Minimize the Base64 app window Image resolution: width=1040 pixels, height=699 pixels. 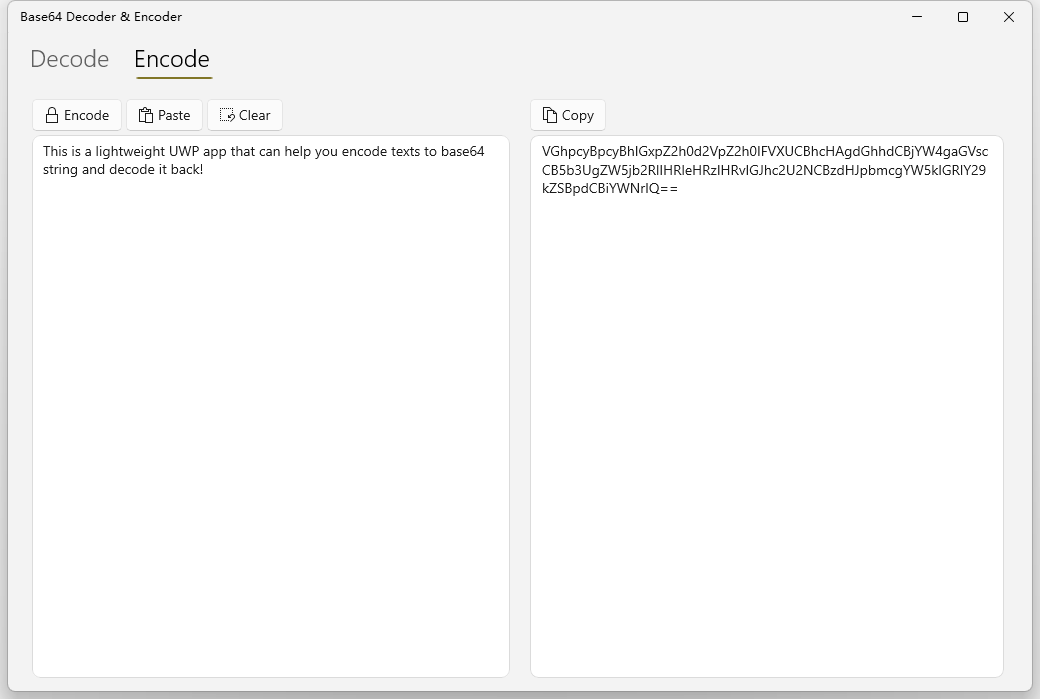(917, 17)
